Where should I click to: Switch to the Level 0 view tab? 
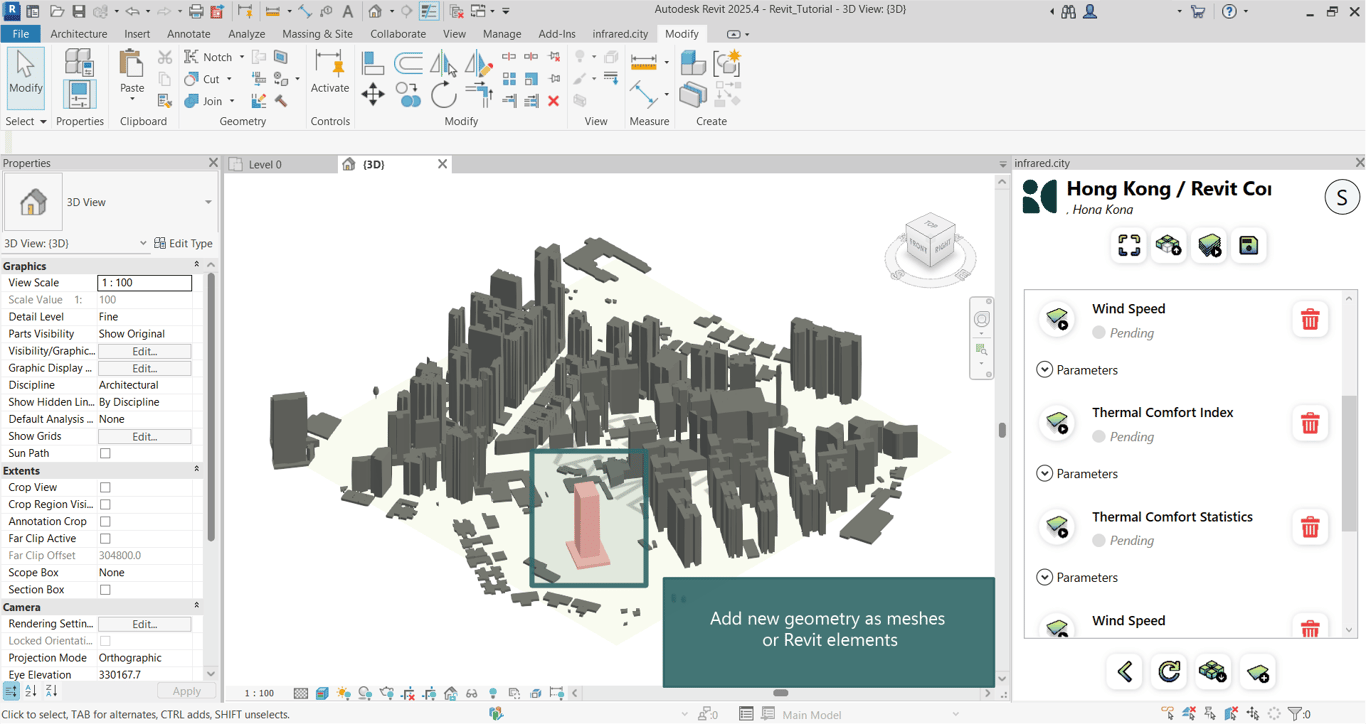pos(265,165)
